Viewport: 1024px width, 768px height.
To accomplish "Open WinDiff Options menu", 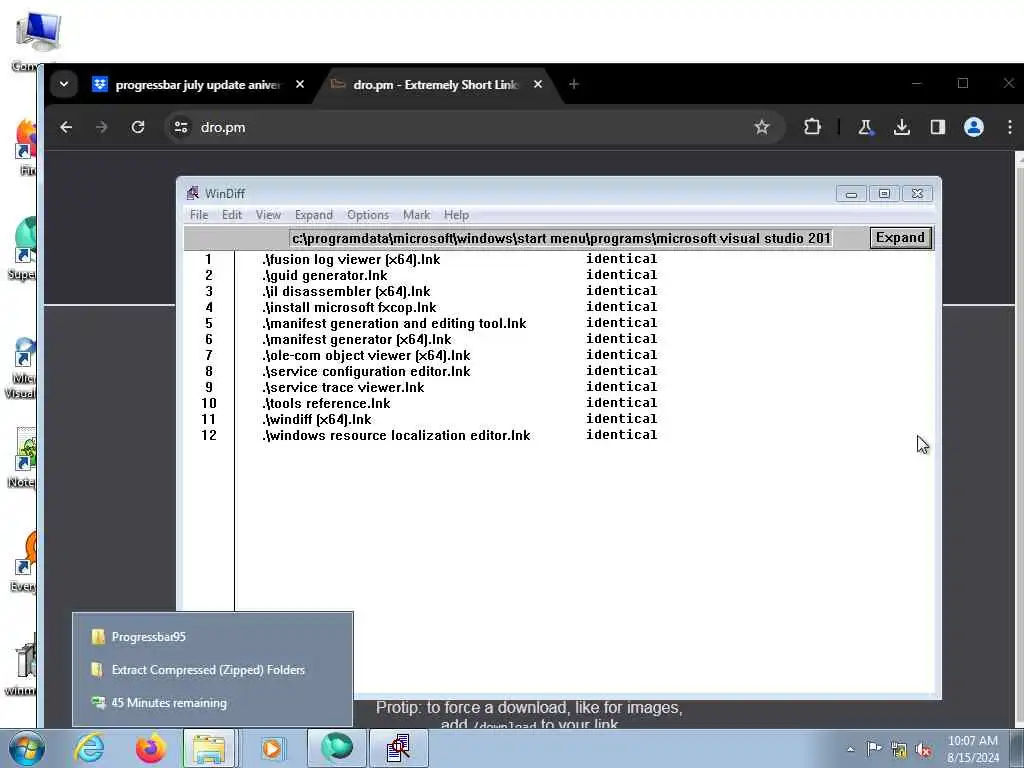I will point(368,215).
